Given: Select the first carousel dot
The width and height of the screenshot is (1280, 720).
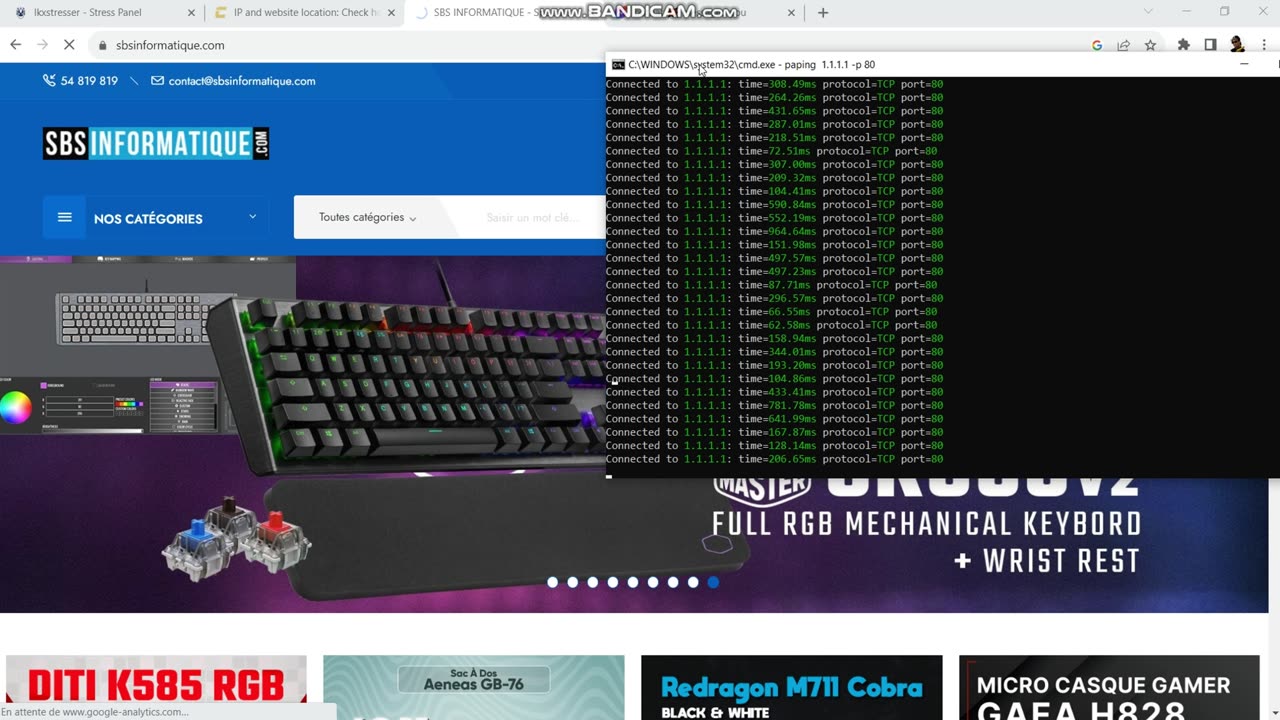Looking at the screenshot, I should click(x=552, y=582).
